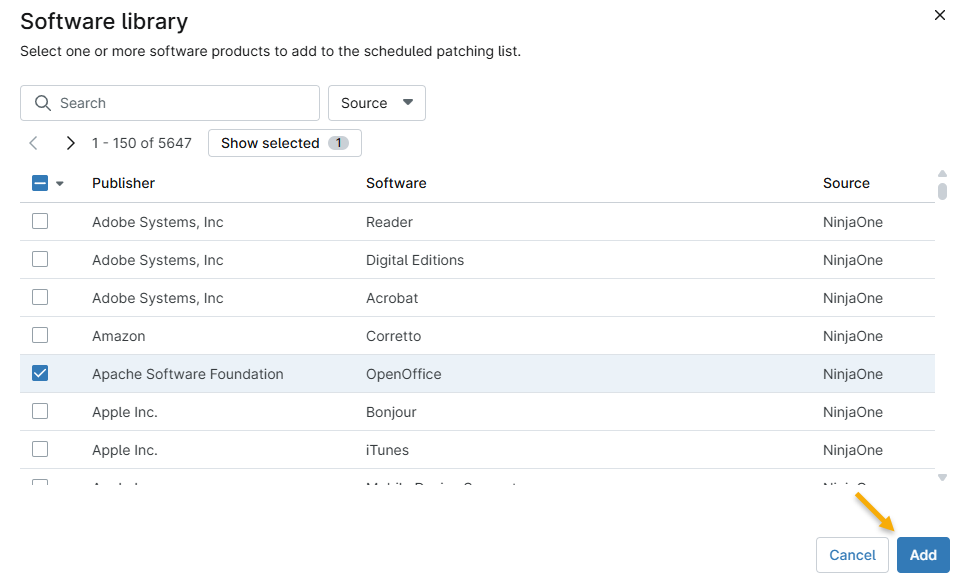Toggle the select-all header checkbox
This screenshot has height=585, width=964.
click(x=40, y=183)
